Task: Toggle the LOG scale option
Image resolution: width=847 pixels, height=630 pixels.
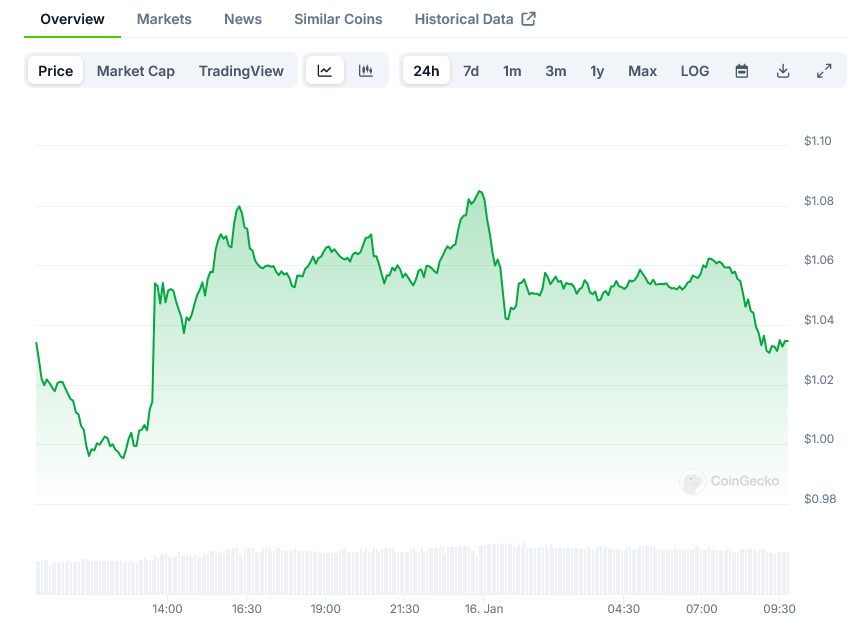Action: [x=694, y=71]
